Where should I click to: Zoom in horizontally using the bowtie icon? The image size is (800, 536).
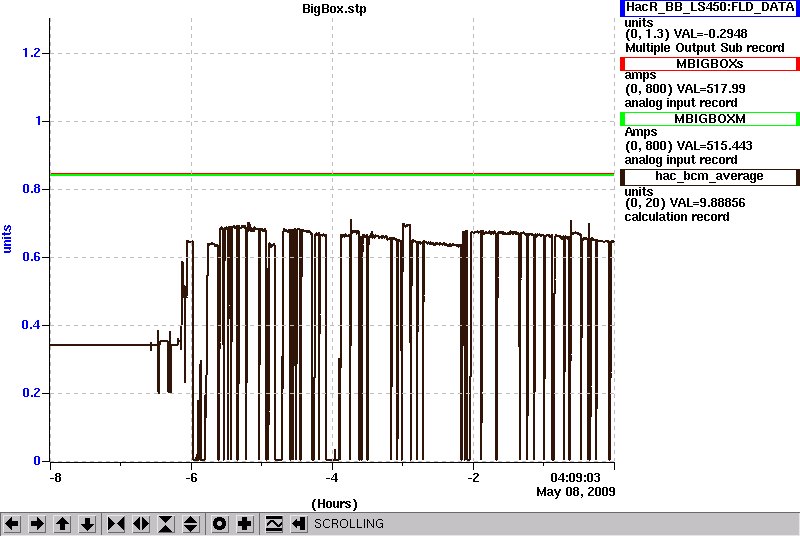pos(116,524)
